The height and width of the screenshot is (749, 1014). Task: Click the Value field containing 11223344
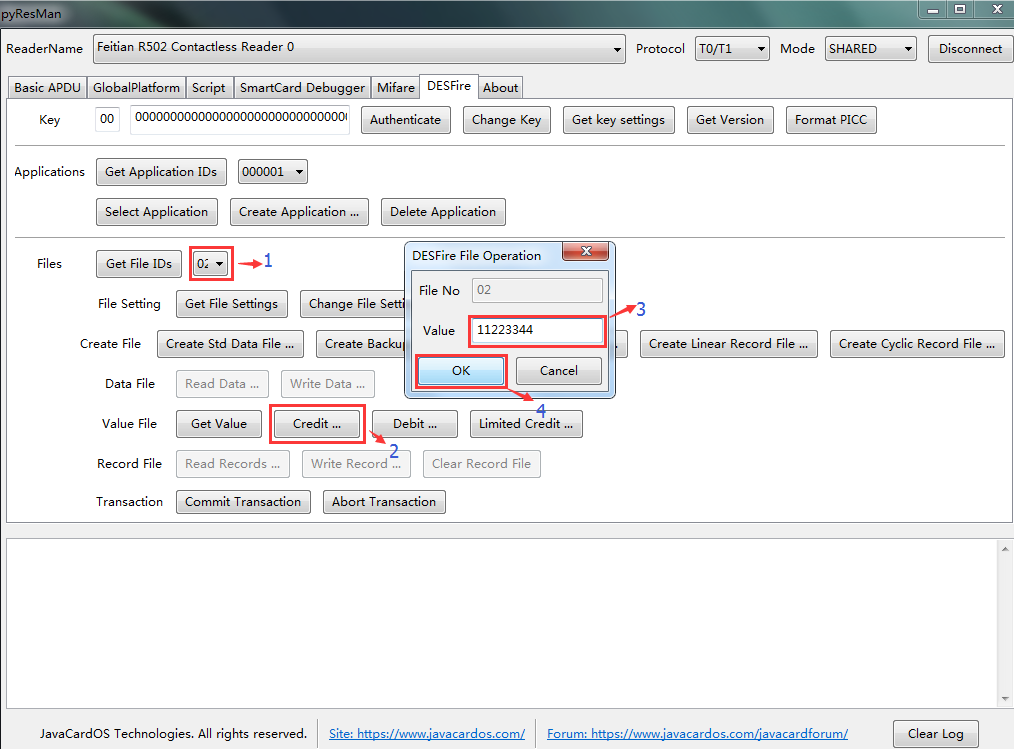(537, 330)
